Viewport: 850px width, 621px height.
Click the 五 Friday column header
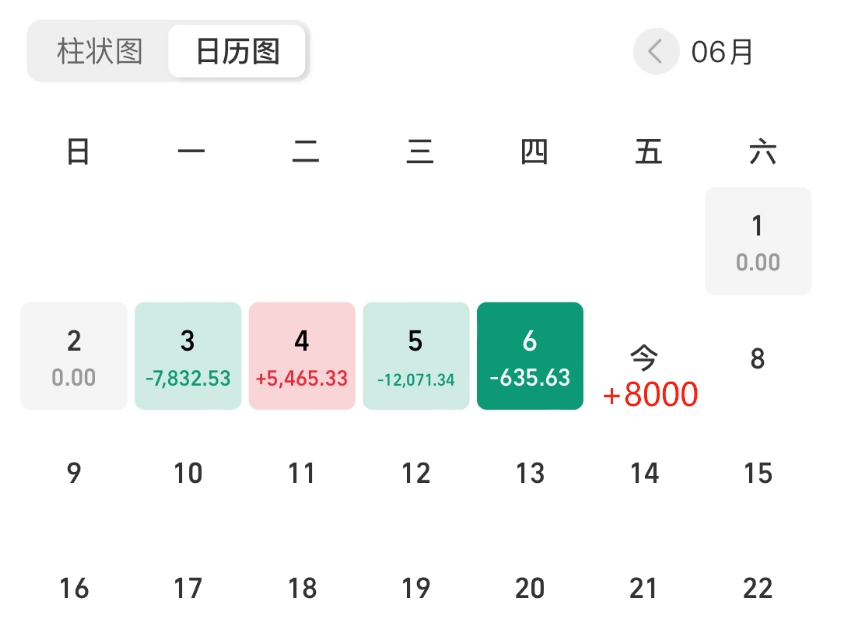coord(648,151)
